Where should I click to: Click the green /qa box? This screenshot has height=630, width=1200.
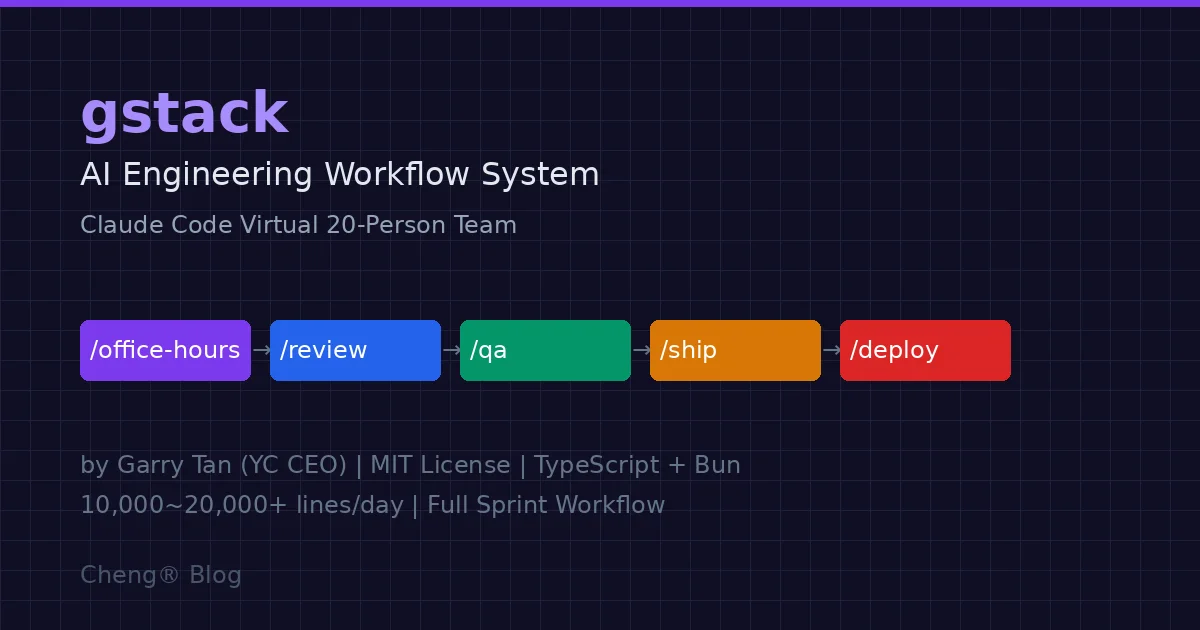pos(545,350)
